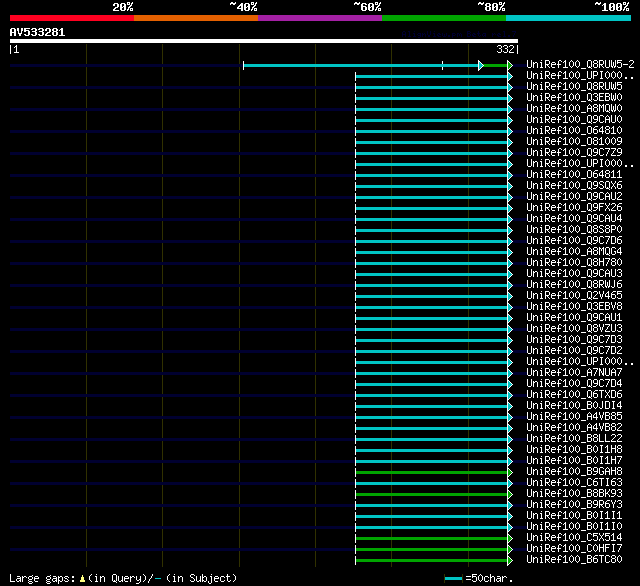Select label UniRef100_Q9CAU2

pyautogui.click(x=574, y=196)
